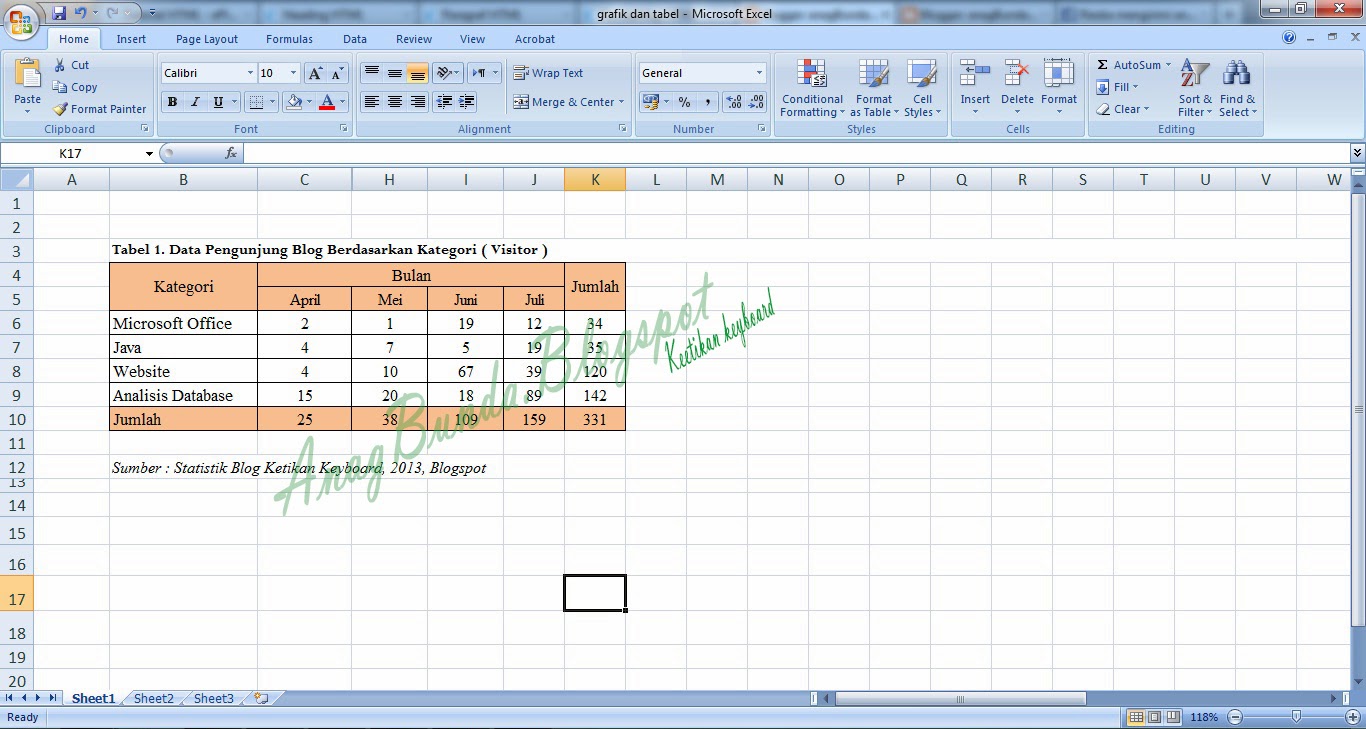Switch to Sheet2
Screen dimensions: 1366x729
[x=152, y=698]
